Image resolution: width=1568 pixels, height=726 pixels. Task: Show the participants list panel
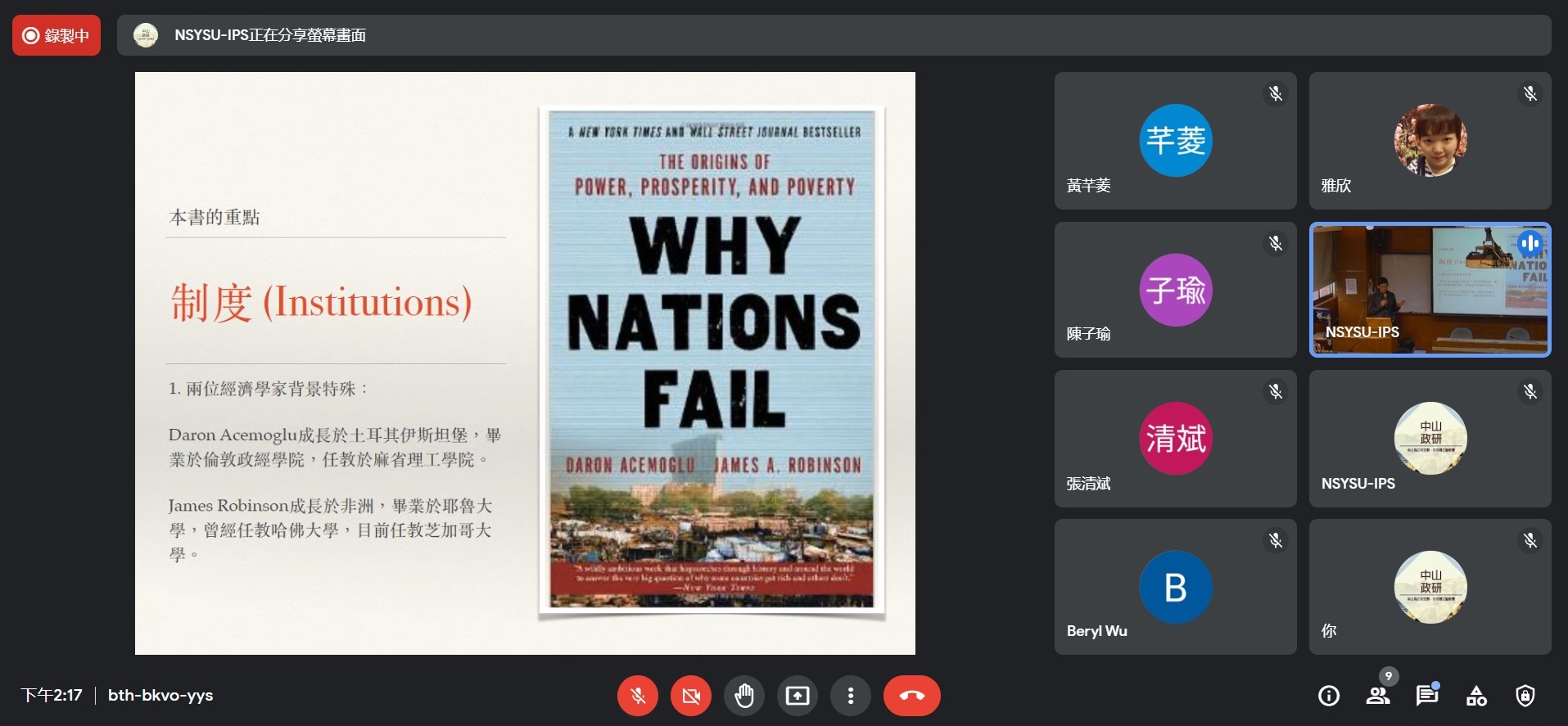pos(1377,696)
